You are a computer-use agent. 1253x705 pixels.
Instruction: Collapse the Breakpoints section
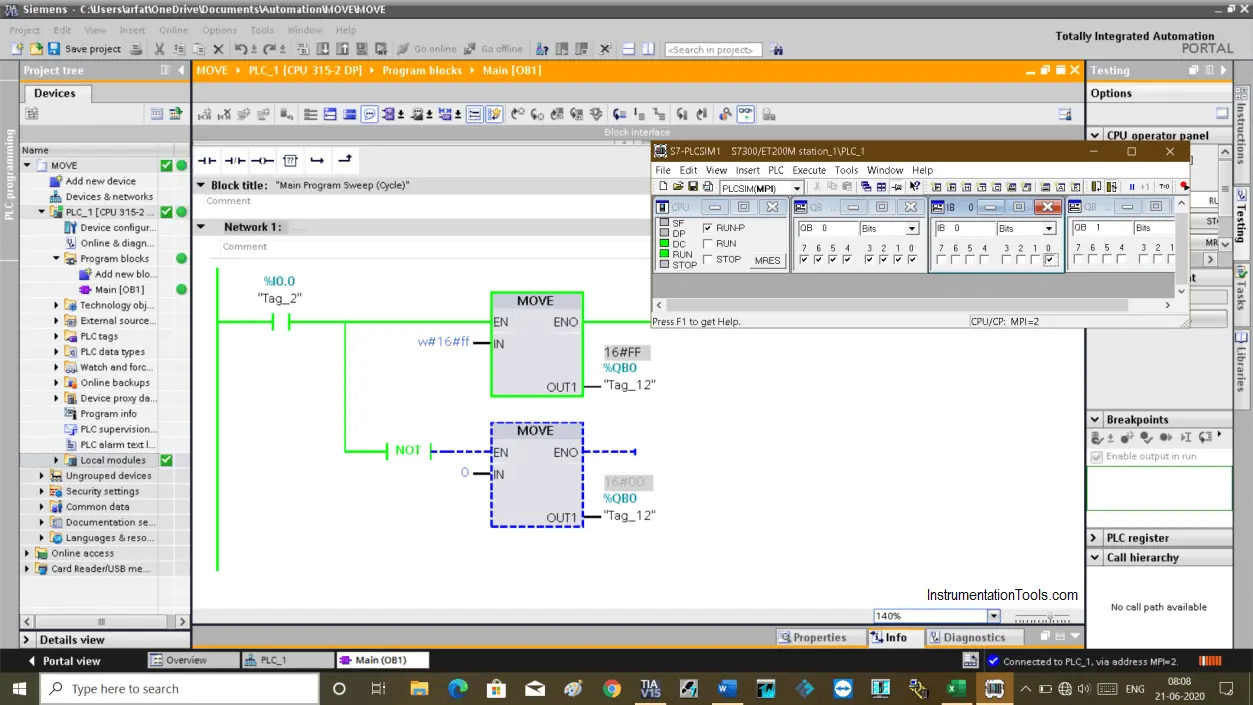[1094, 420]
